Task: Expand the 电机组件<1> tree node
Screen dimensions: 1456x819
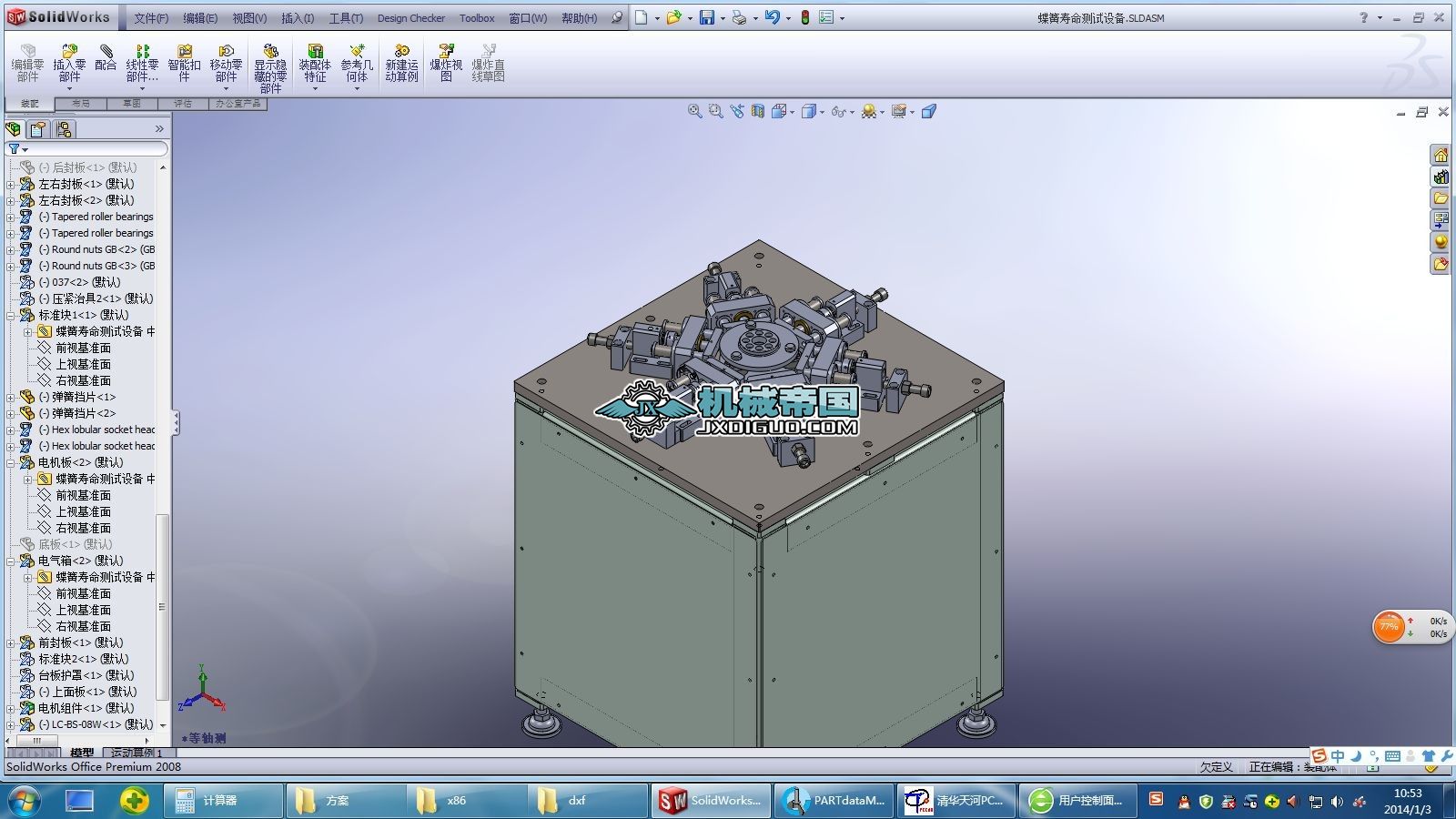Action: pos(11,708)
